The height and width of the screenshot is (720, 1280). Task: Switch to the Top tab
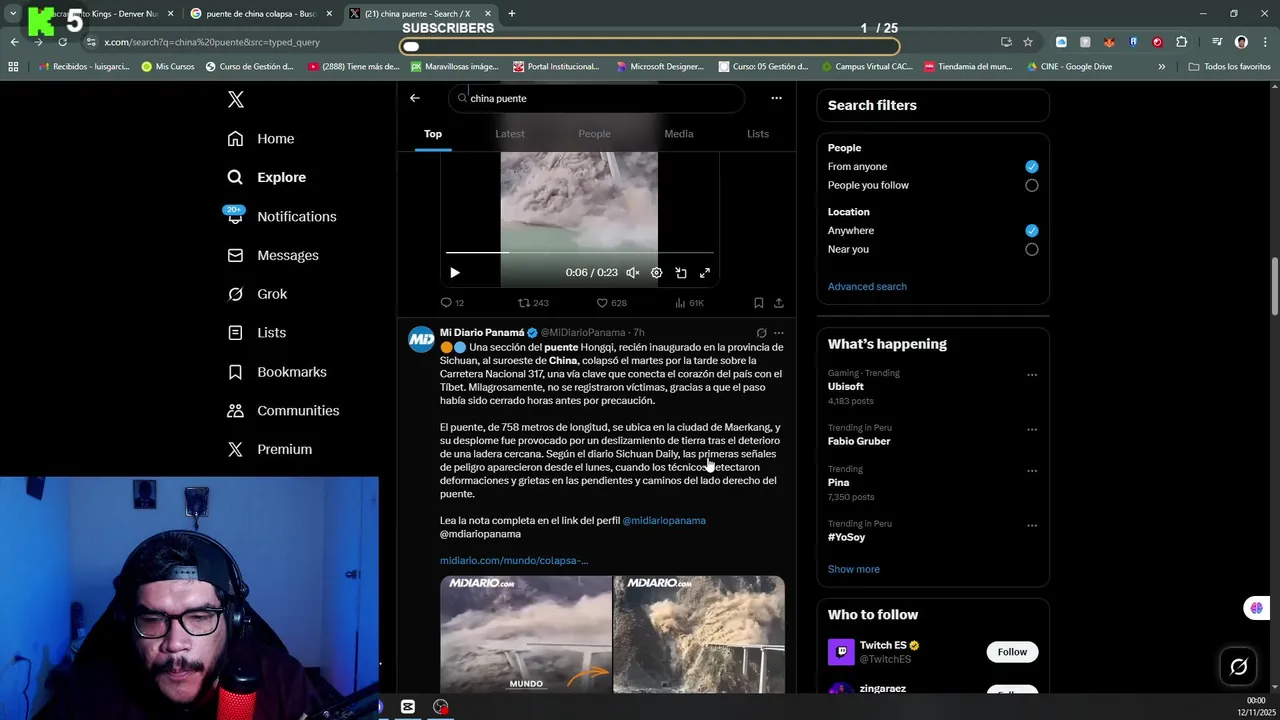(433, 134)
